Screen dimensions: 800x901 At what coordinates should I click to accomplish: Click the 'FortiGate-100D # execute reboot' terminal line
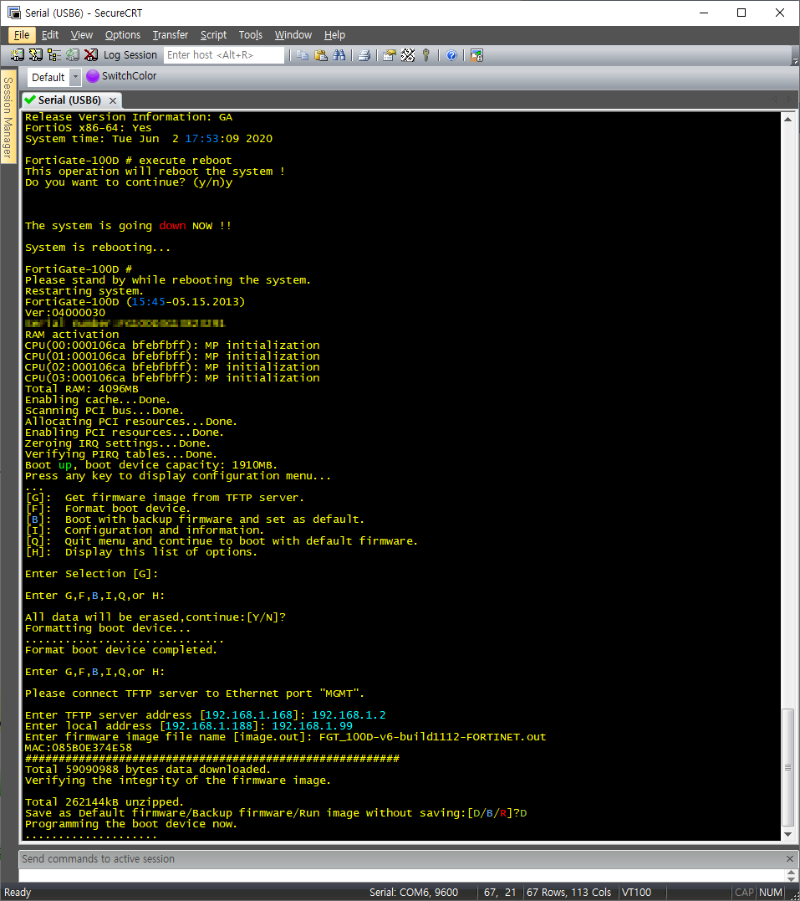point(128,160)
